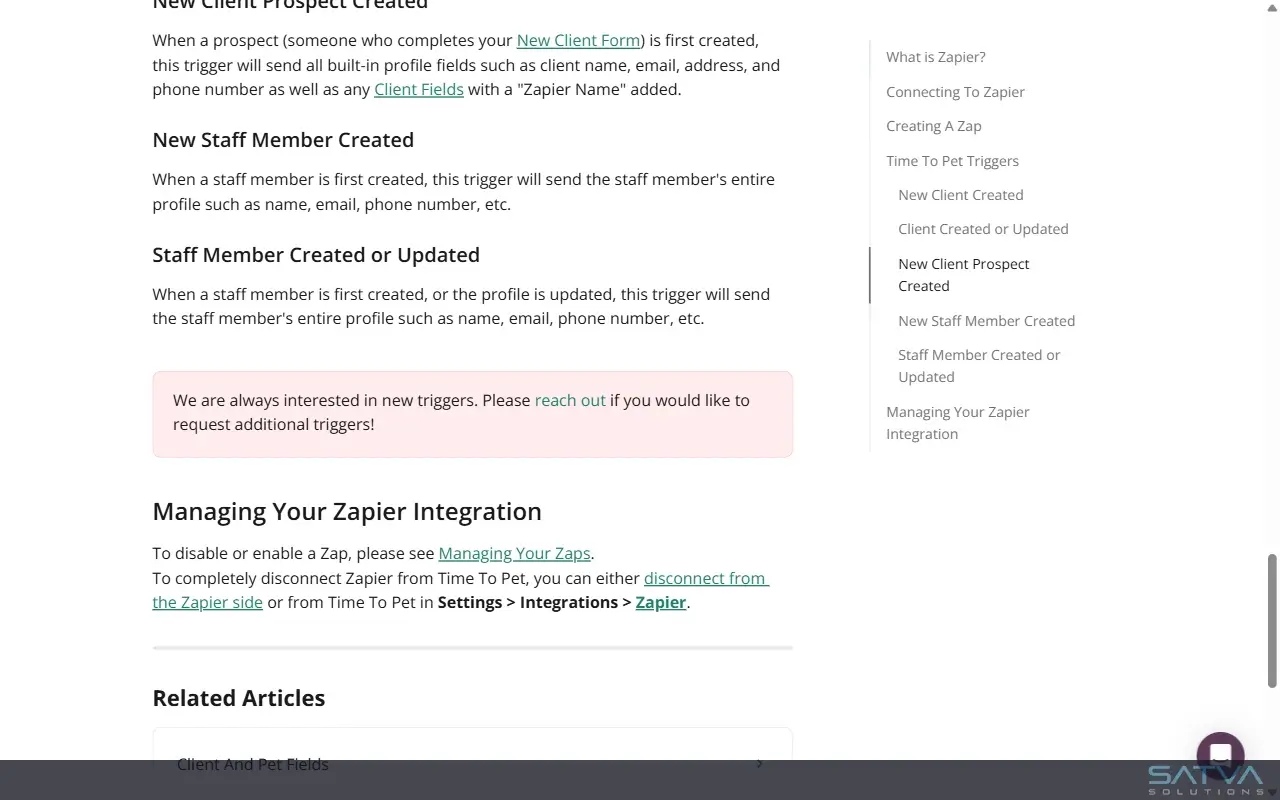
Task: Click the reach out link
Action: point(569,400)
